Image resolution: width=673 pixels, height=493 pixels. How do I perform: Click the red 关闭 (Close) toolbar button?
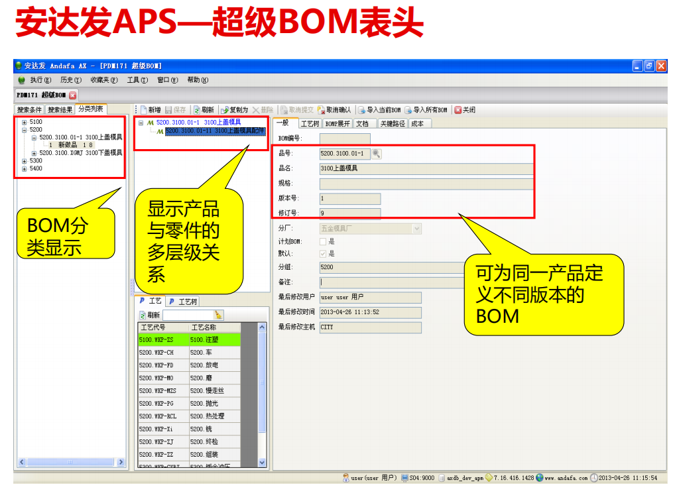pyautogui.click(x=465, y=110)
